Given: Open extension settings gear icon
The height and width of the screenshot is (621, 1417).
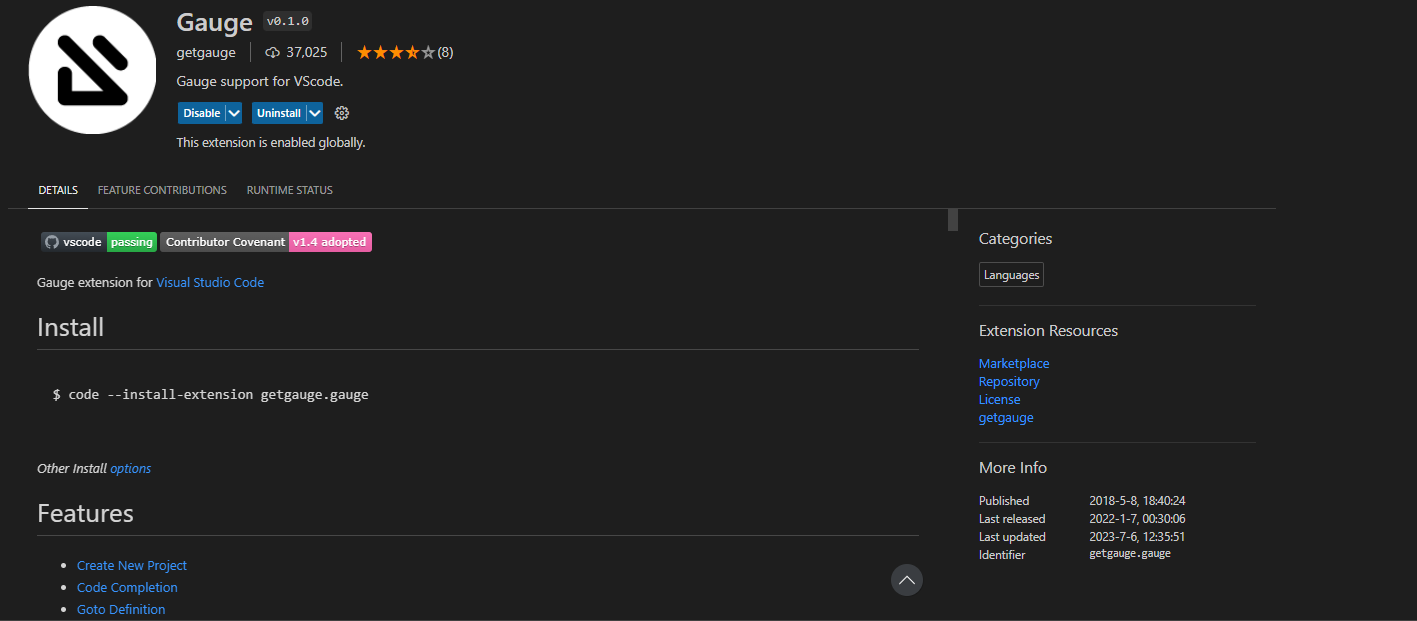Looking at the screenshot, I should (x=342, y=113).
